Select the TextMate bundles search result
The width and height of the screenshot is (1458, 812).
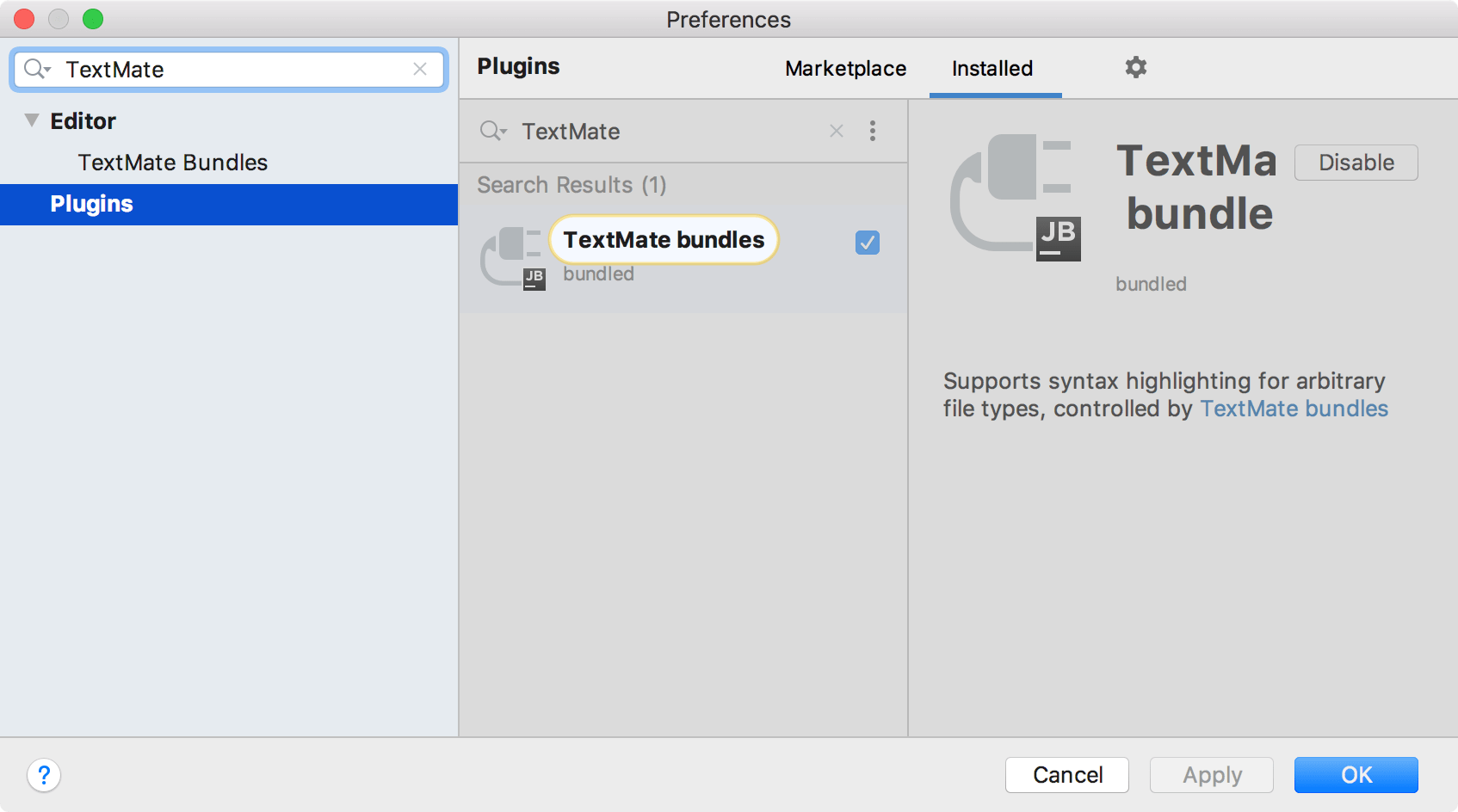[663, 240]
